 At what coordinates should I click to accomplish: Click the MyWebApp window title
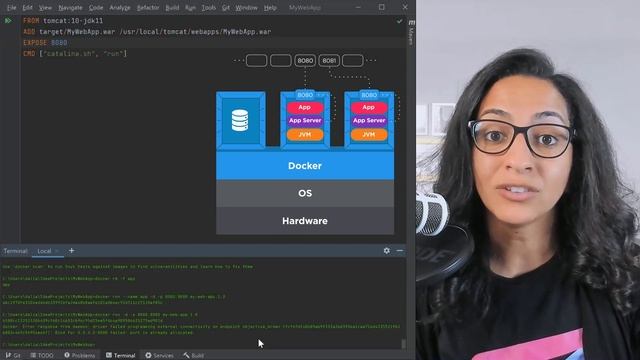click(x=305, y=7)
